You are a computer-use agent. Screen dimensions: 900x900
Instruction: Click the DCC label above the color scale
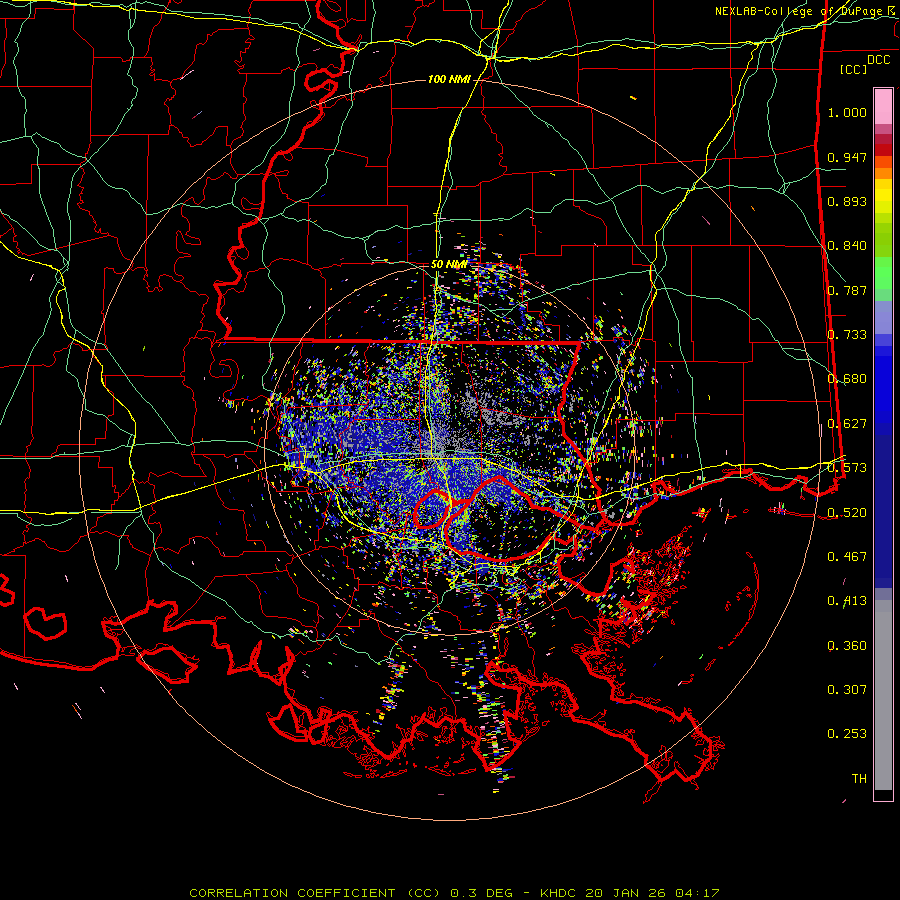(878, 60)
